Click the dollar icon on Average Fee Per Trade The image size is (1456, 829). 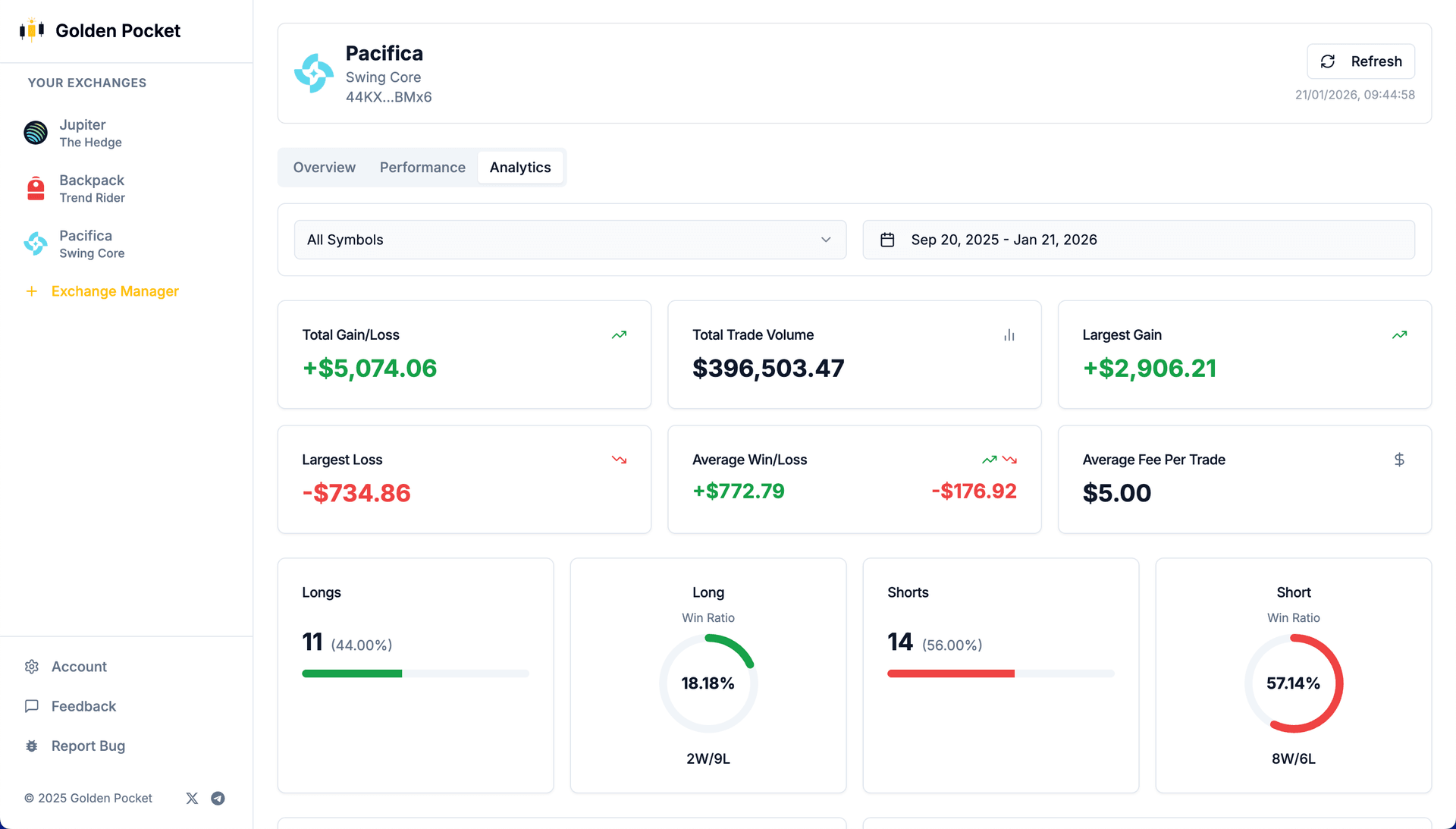pyautogui.click(x=1399, y=459)
